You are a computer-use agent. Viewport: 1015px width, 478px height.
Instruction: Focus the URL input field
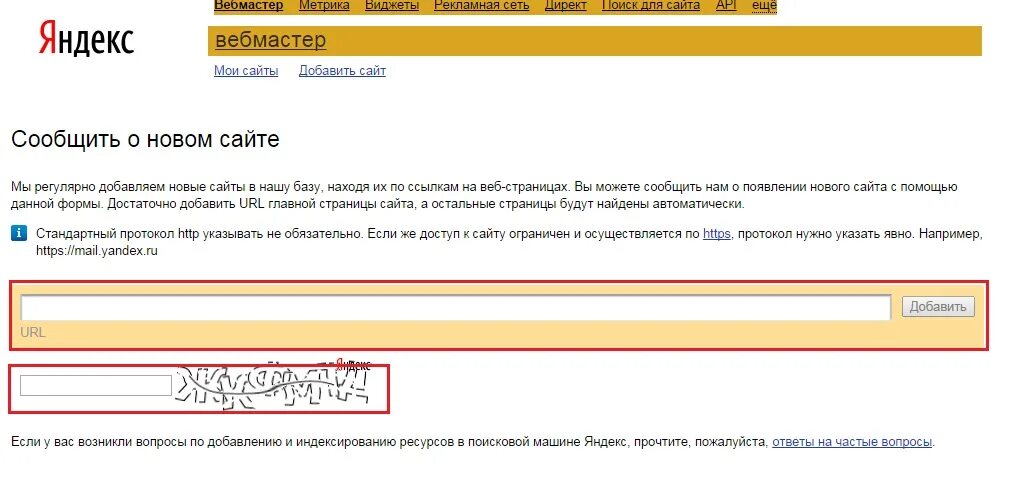click(x=456, y=307)
